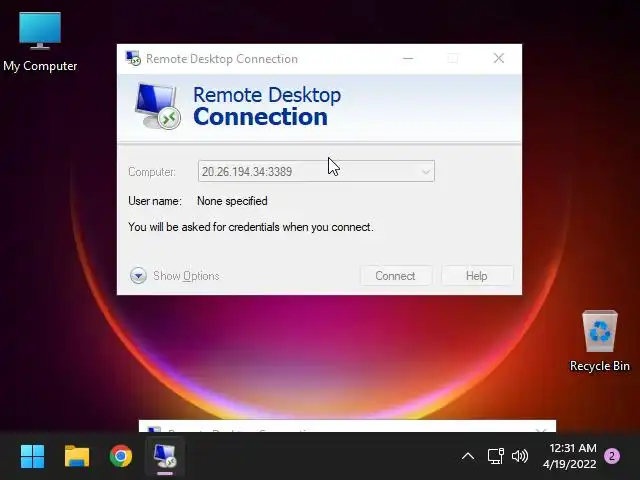Image resolution: width=640 pixels, height=480 pixels.
Task: Expand the Computer address dropdown arrow
Action: (426, 171)
